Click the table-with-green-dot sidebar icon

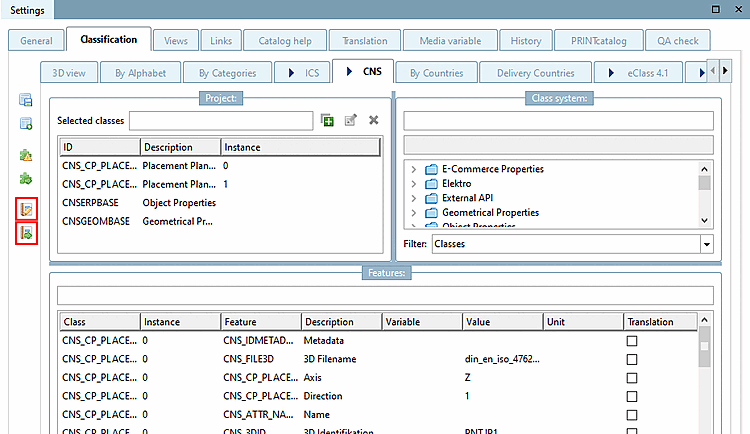[x=25, y=123]
